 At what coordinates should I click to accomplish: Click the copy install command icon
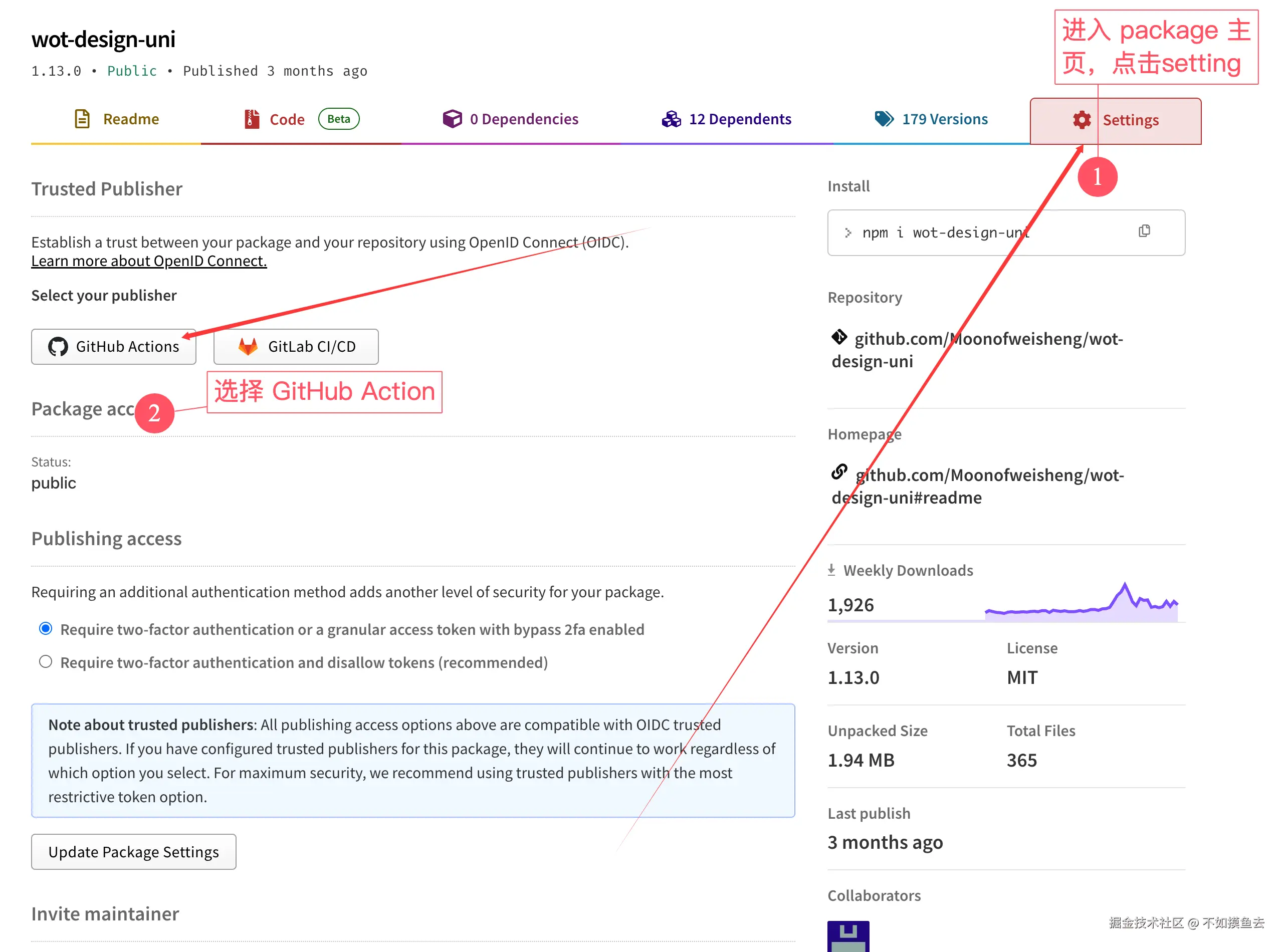1144,231
